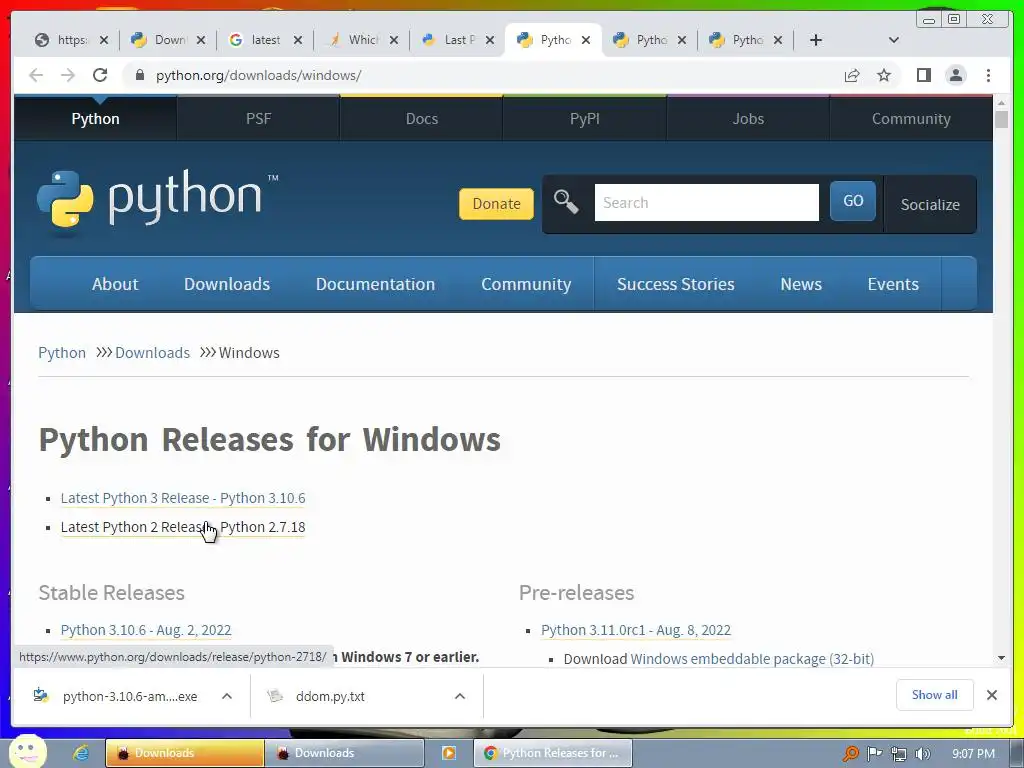Image resolution: width=1024 pixels, height=768 pixels.
Task: Open Python 3.10.6 - Aug. 2, 2022 link
Action: click(x=146, y=630)
